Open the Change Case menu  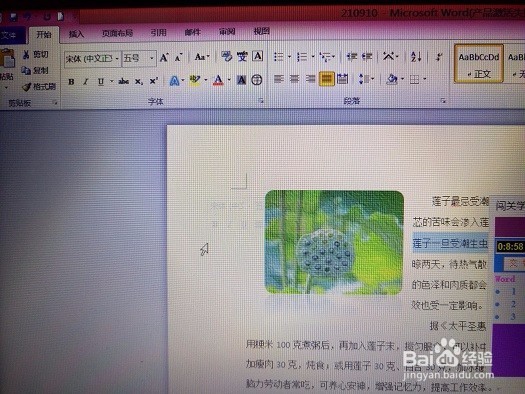[x=202, y=57]
